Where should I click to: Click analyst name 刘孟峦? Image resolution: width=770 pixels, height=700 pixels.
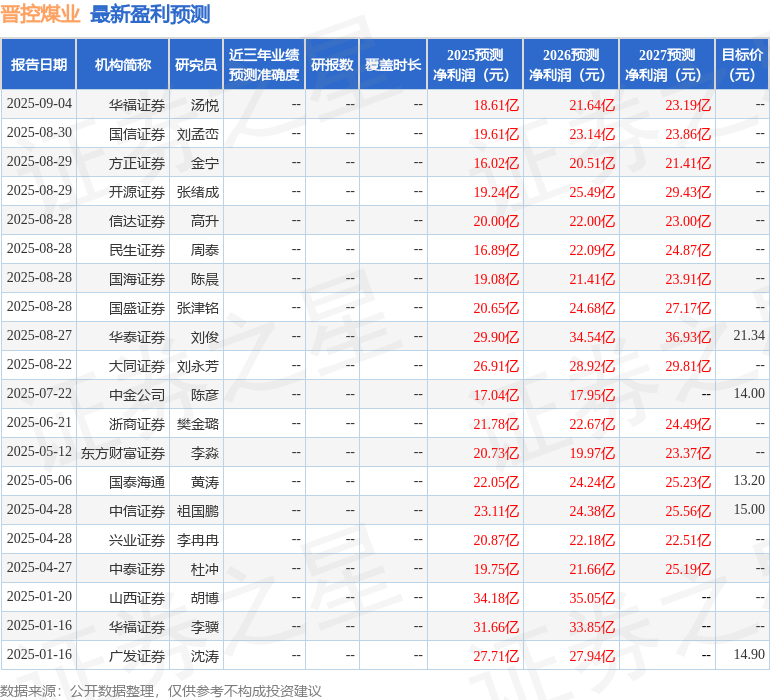[x=197, y=134]
